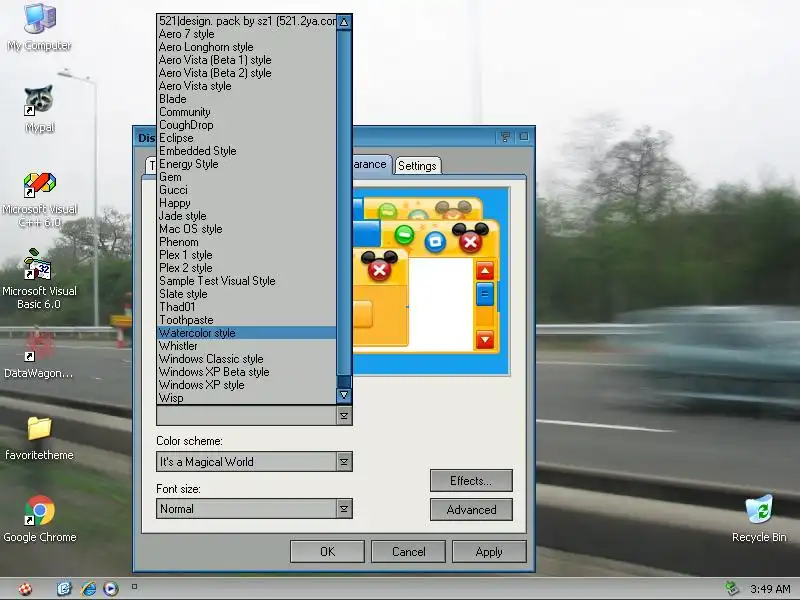Select Sample Test Visual Style
This screenshot has height=600, width=800.
[x=247, y=281]
